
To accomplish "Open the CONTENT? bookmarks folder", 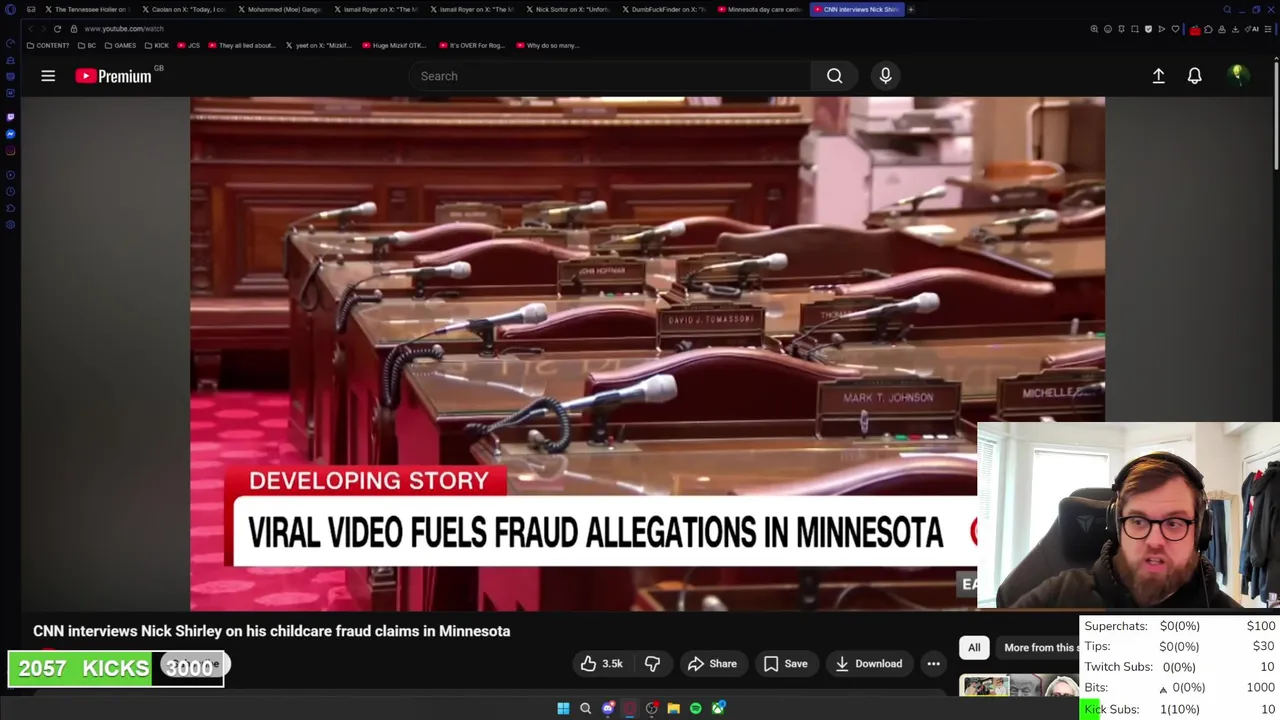I will point(48,45).
